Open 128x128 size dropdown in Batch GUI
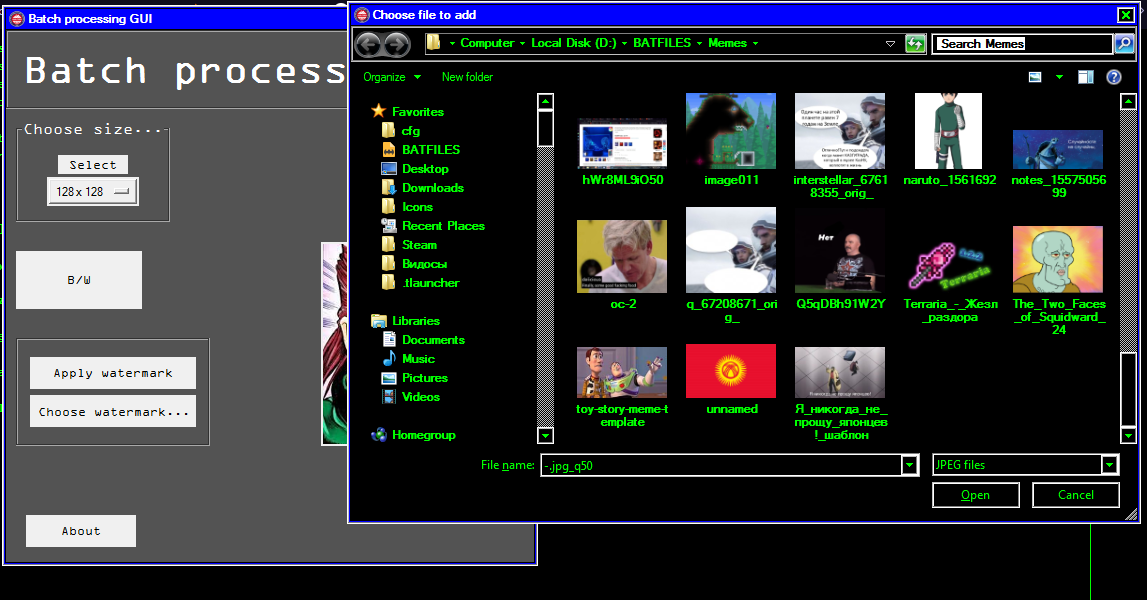 [93, 192]
